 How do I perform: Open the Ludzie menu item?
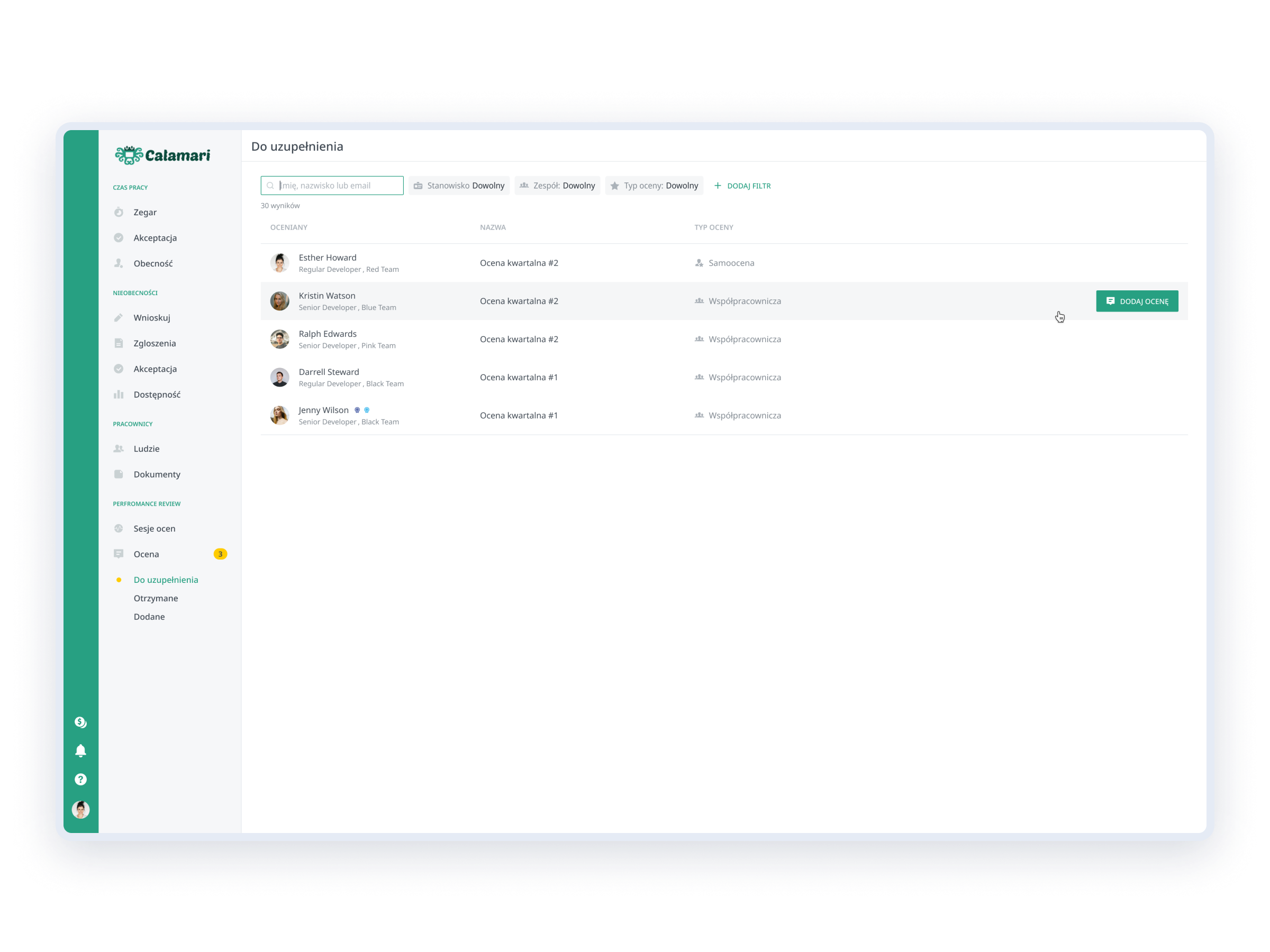[x=147, y=448]
